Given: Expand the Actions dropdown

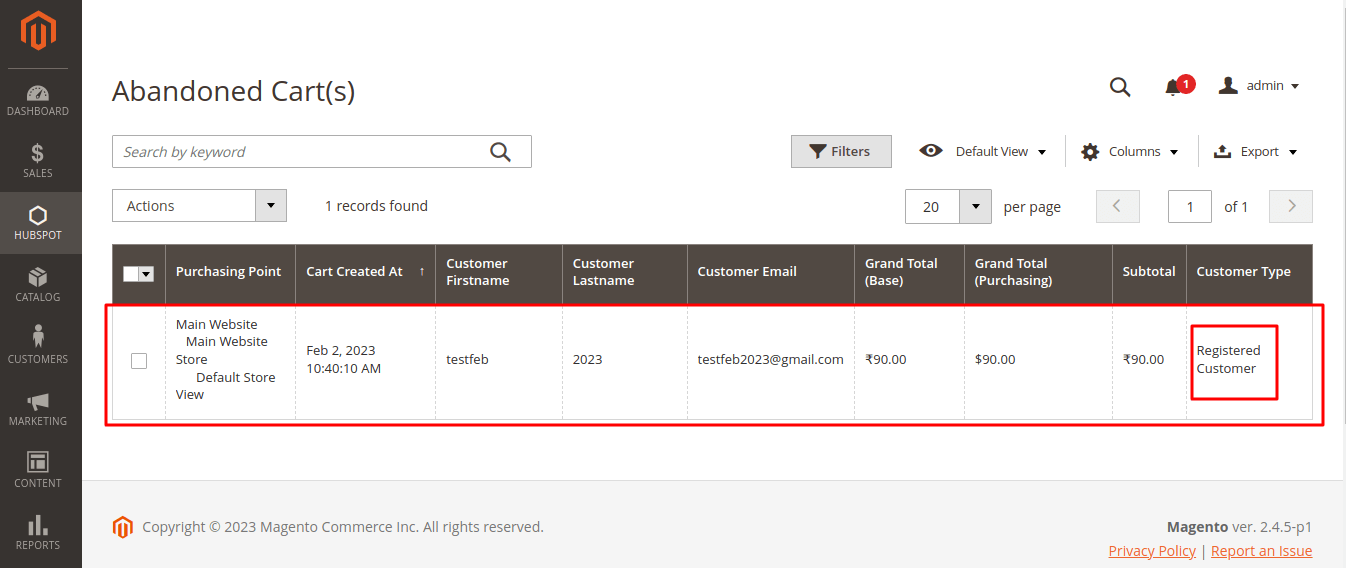Looking at the screenshot, I should coord(199,206).
